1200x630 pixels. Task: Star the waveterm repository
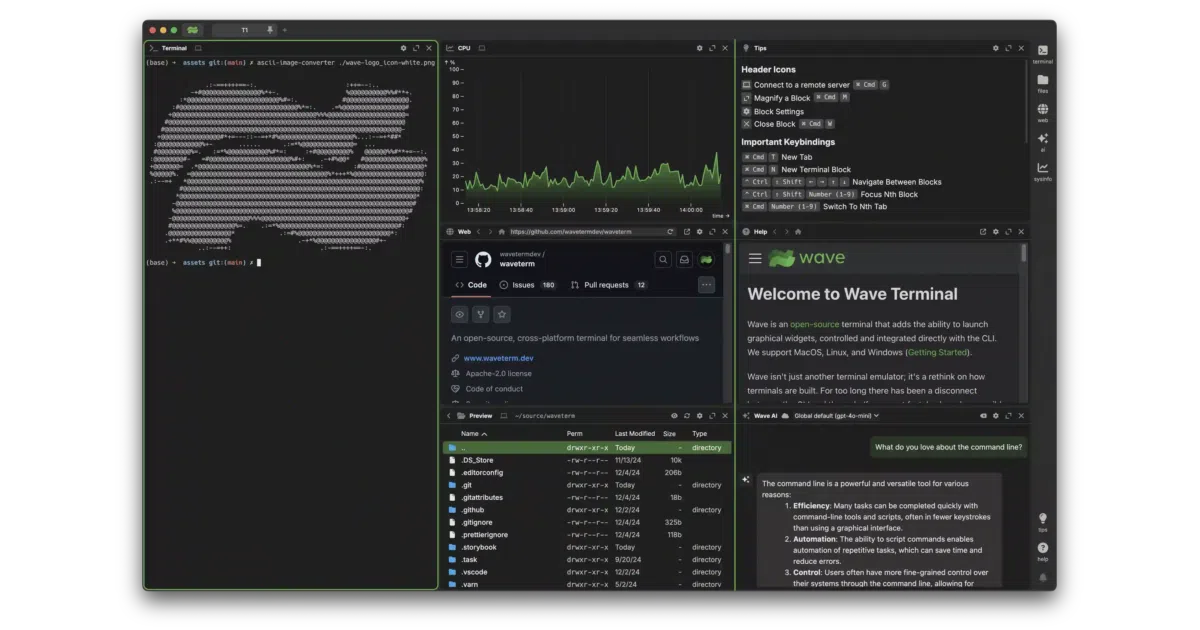click(502, 314)
